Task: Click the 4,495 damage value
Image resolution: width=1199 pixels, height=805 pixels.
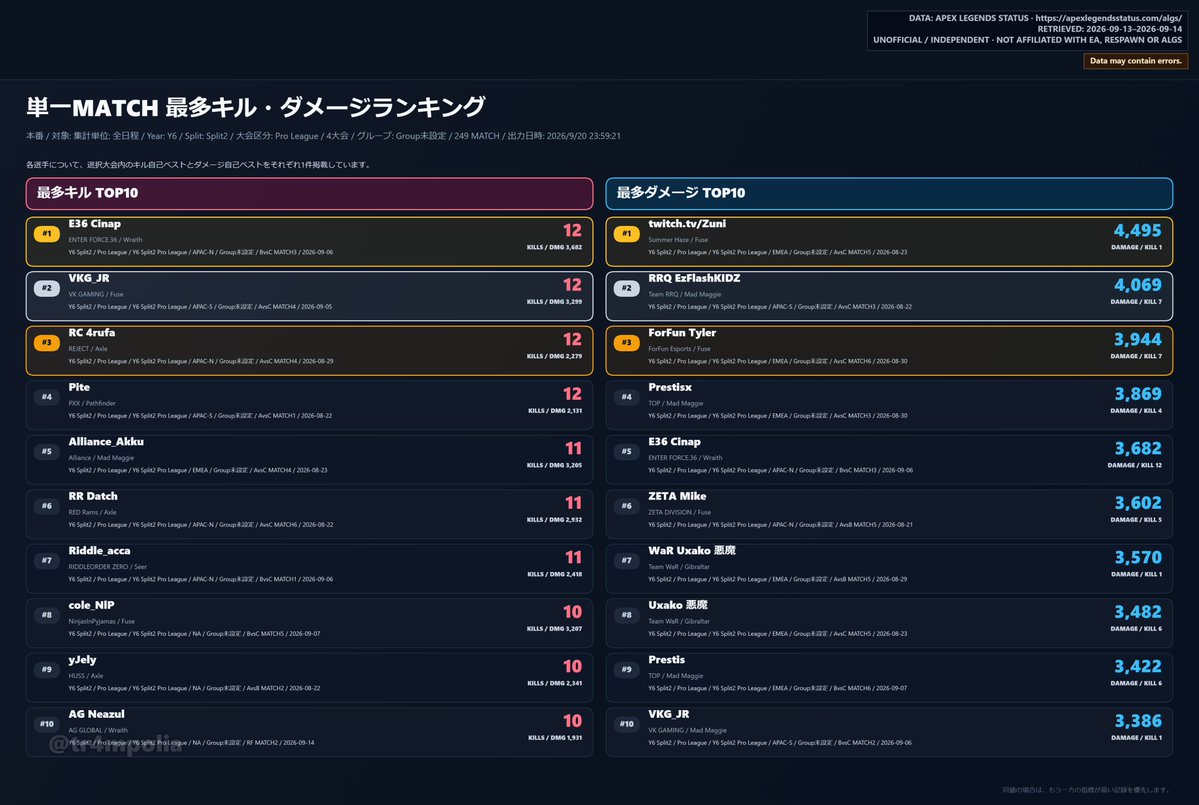Action: point(1137,230)
